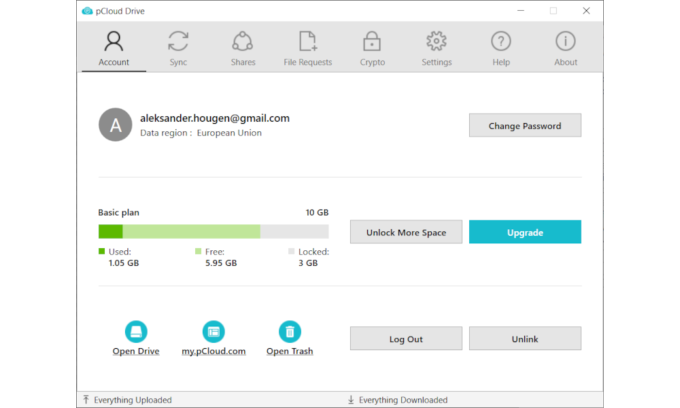Click the upload arrow status icon

[x=86, y=399]
